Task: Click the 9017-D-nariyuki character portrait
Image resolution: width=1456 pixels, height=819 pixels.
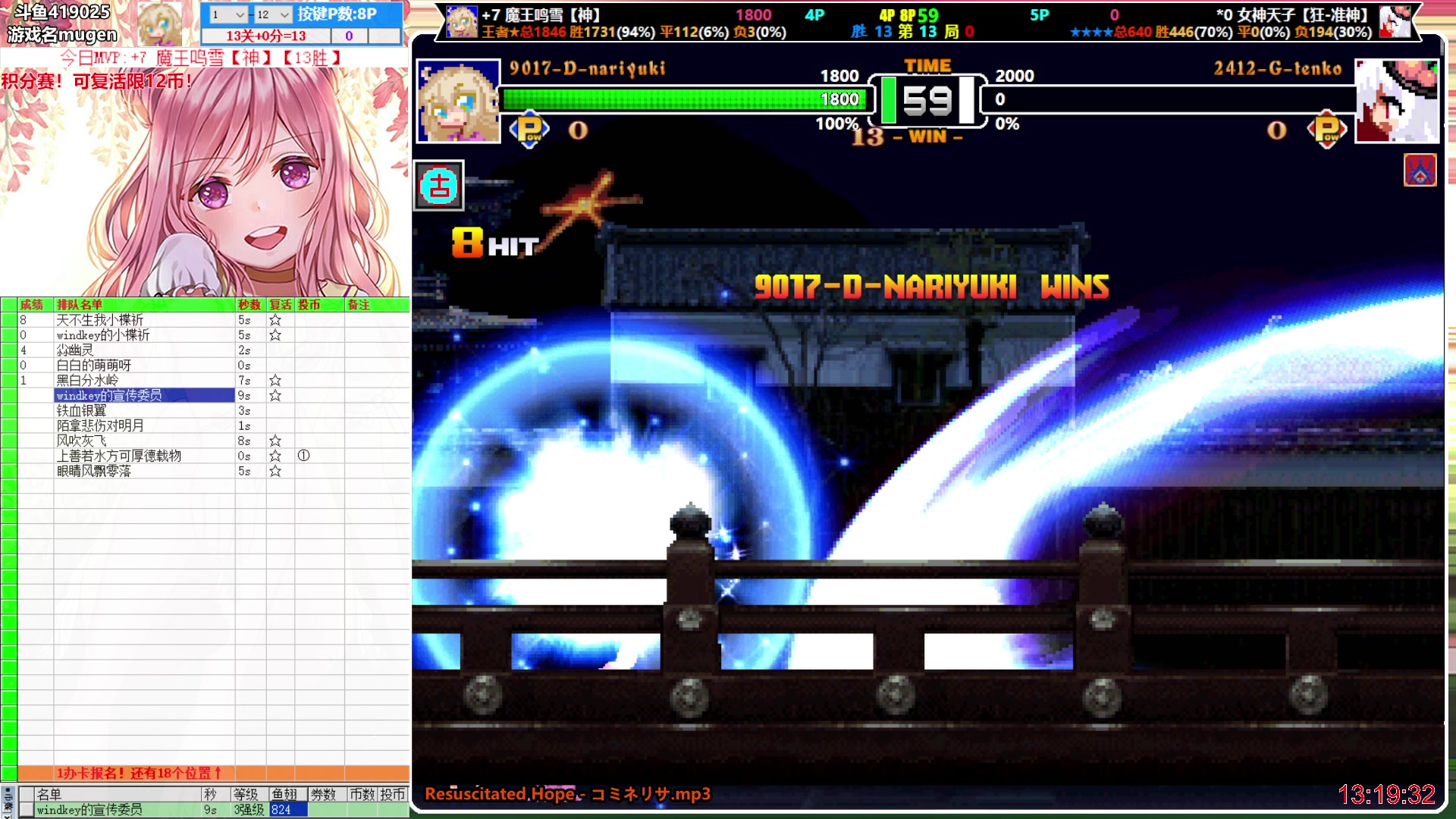Action: click(458, 101)
